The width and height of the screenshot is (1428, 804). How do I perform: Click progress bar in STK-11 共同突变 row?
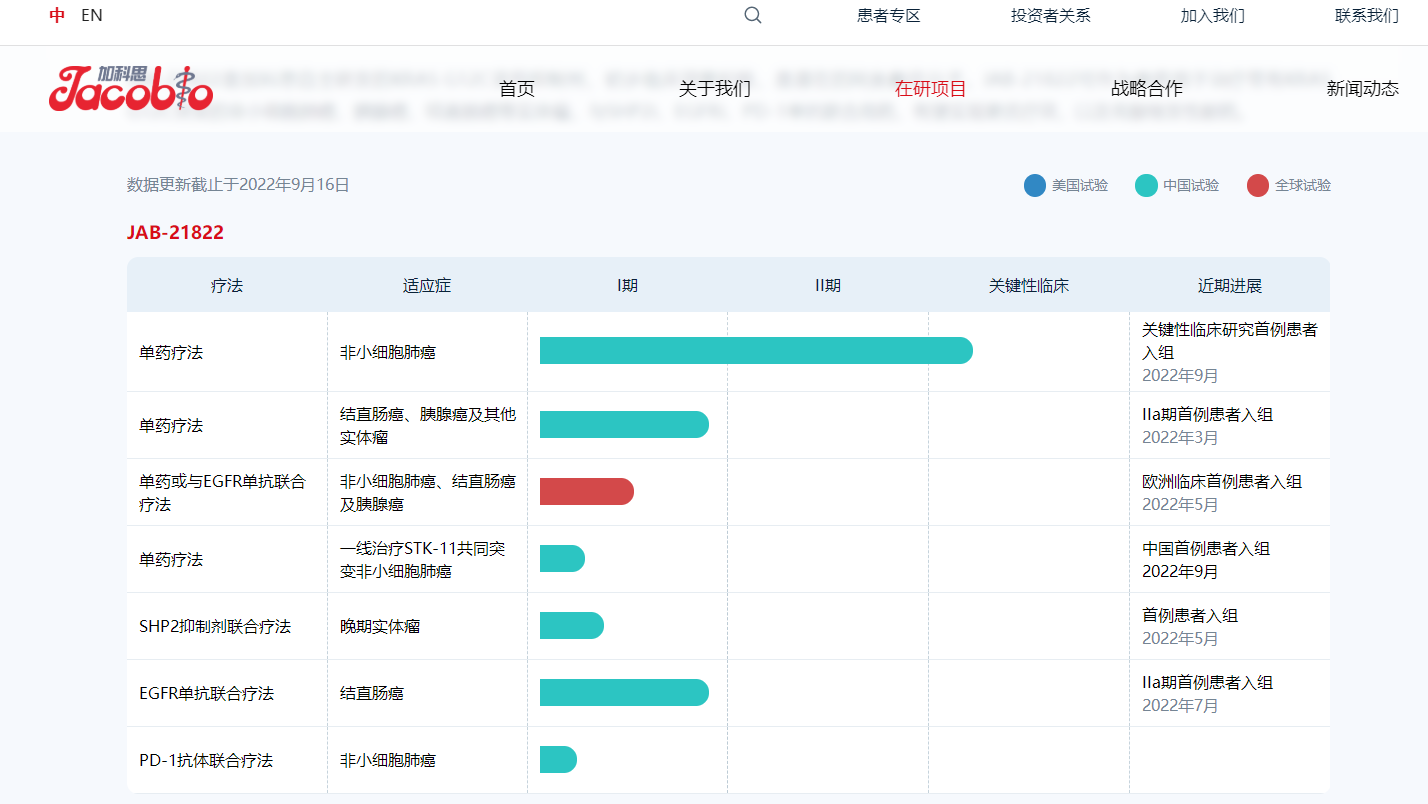[562, 558]
